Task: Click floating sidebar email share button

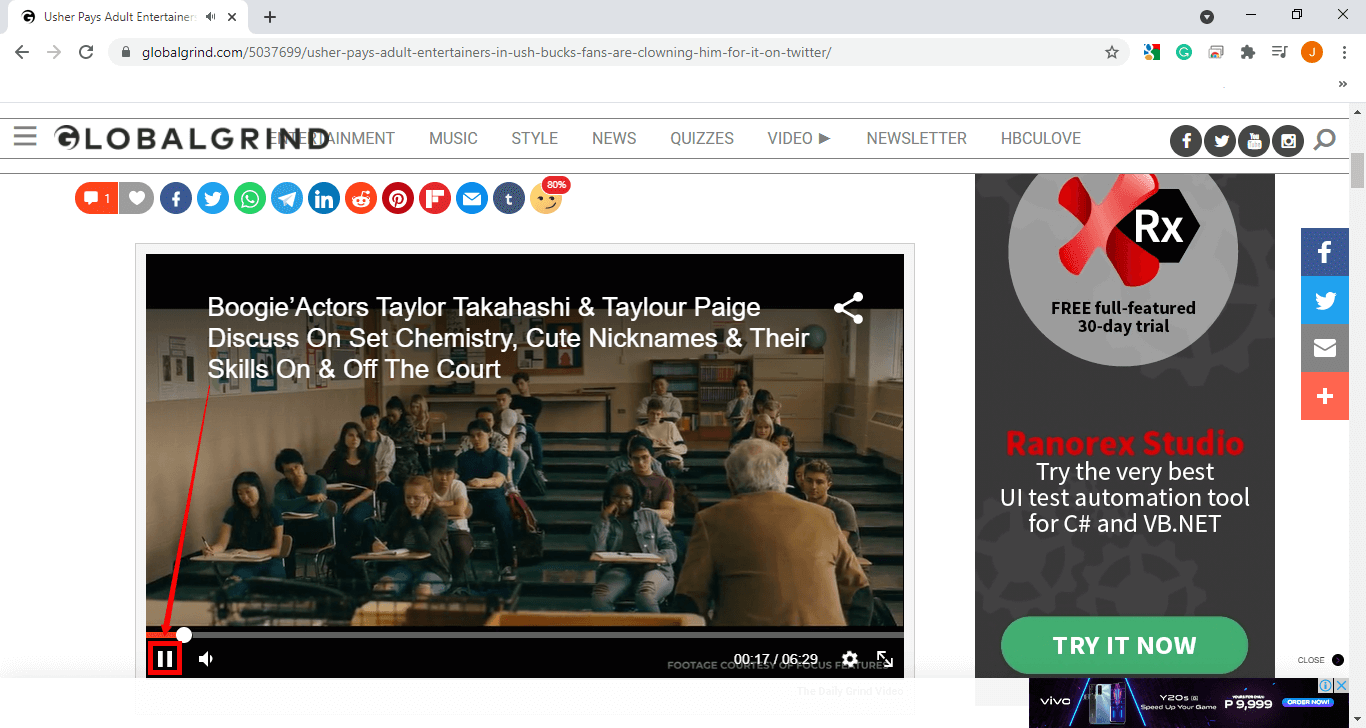Action: pos(1325,348)
